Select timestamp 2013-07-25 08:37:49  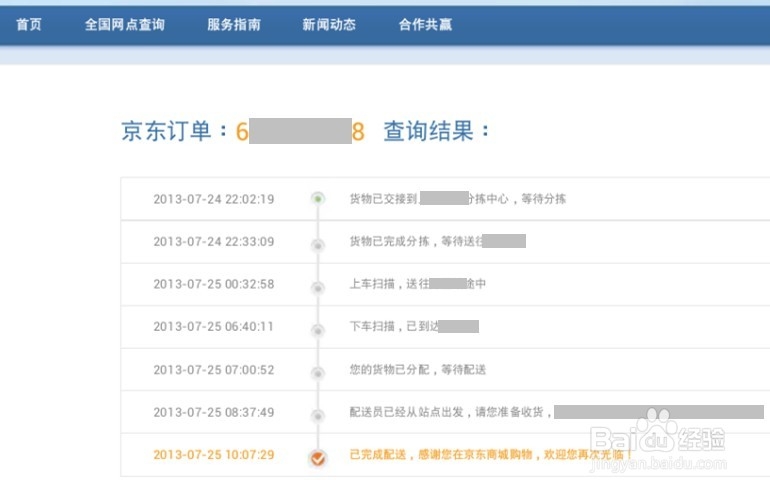[x=214, y=412]
